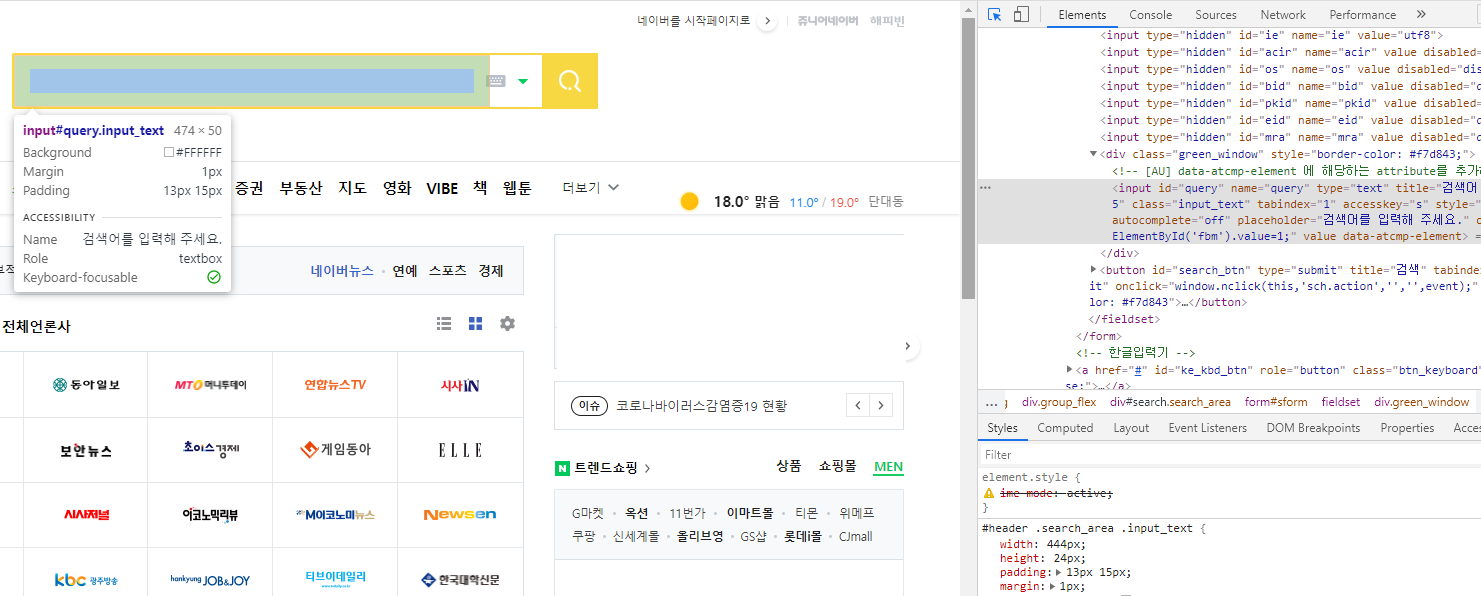Open newsstand settings gear icon
The image size is (1481, 596).
tap(507, 324)
